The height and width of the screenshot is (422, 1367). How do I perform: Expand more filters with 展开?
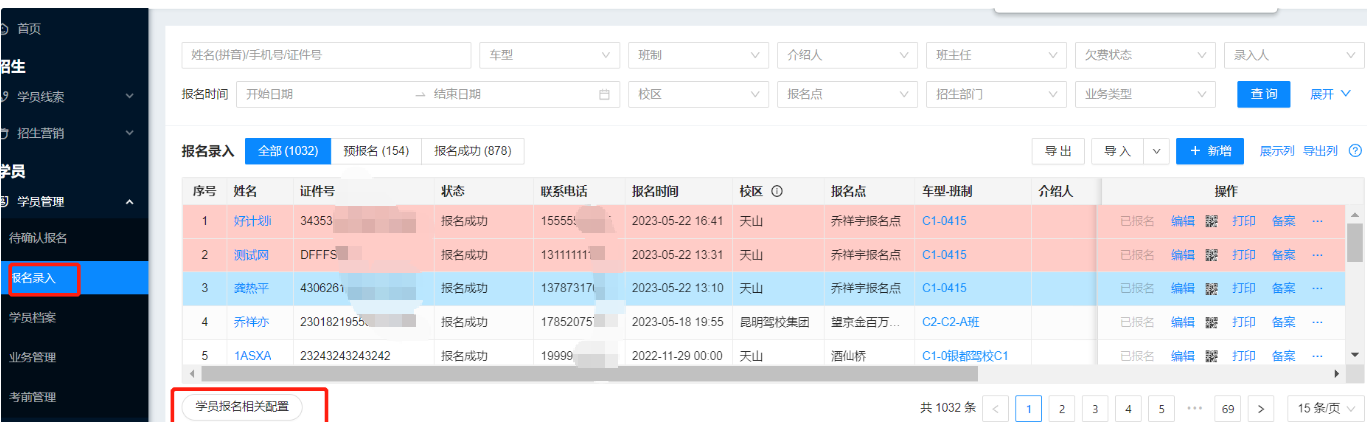click(x=1331, y=94)
